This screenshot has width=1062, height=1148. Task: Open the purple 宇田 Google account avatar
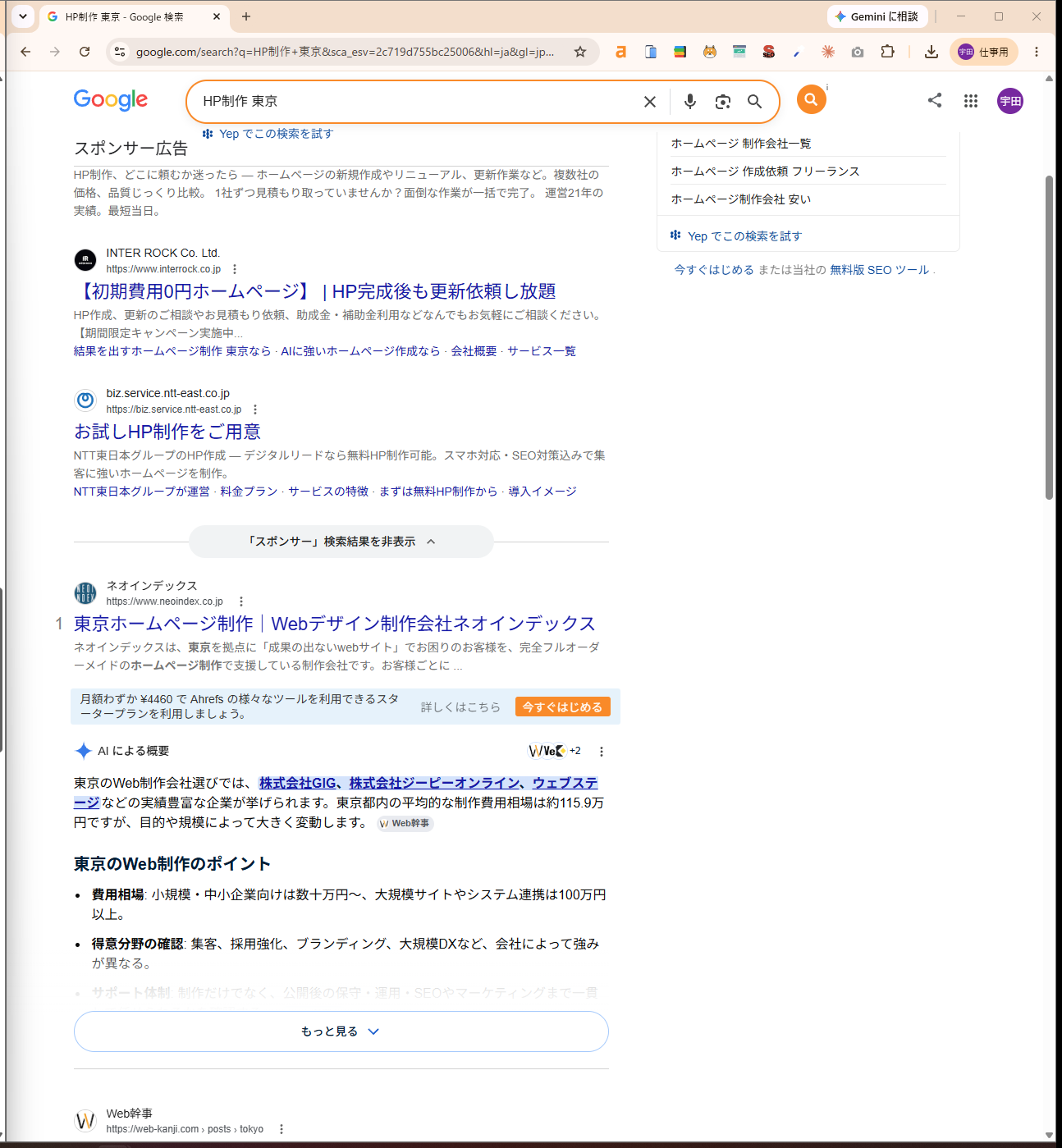pos(1010,101)
